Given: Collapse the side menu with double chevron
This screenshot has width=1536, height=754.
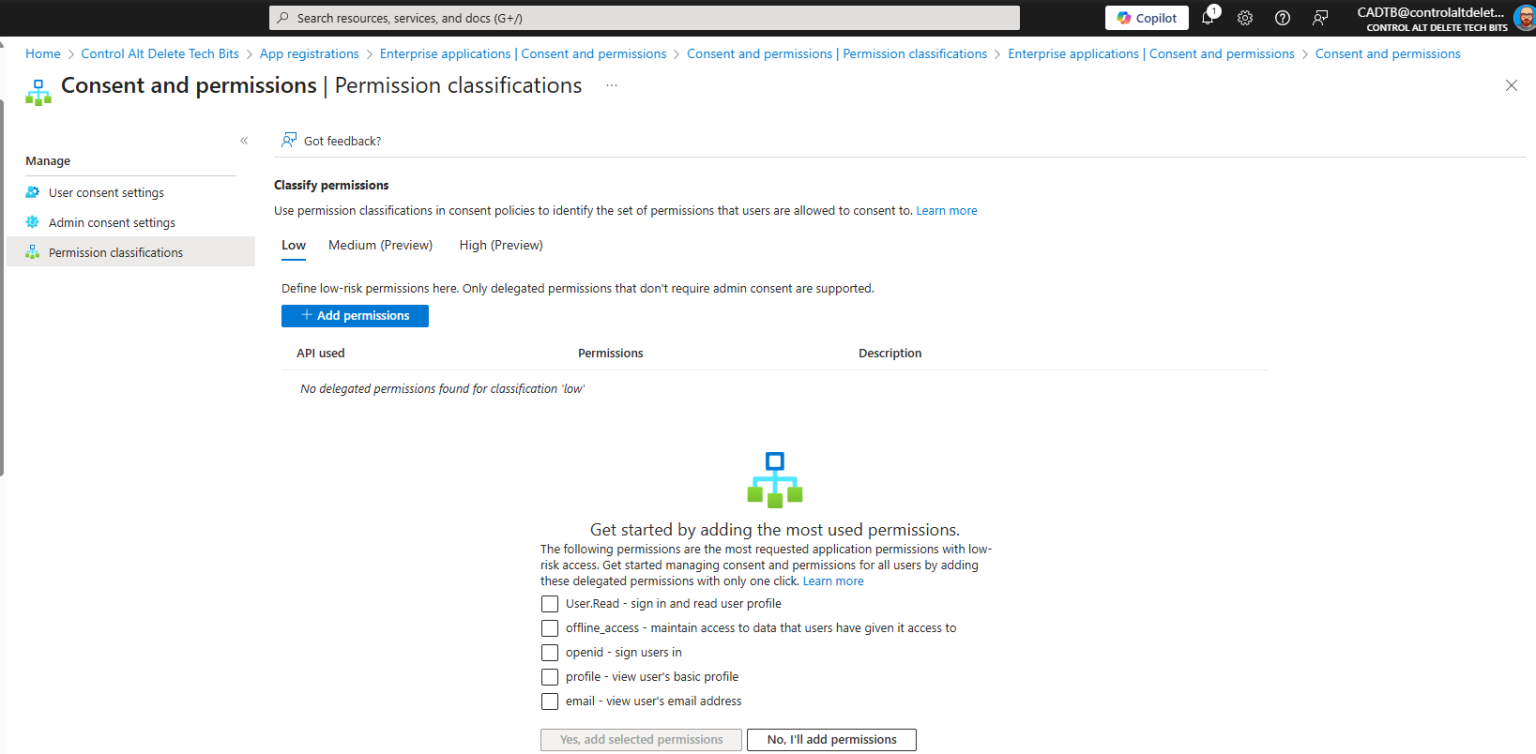Looking at the screenshot, I should [244, 141].
